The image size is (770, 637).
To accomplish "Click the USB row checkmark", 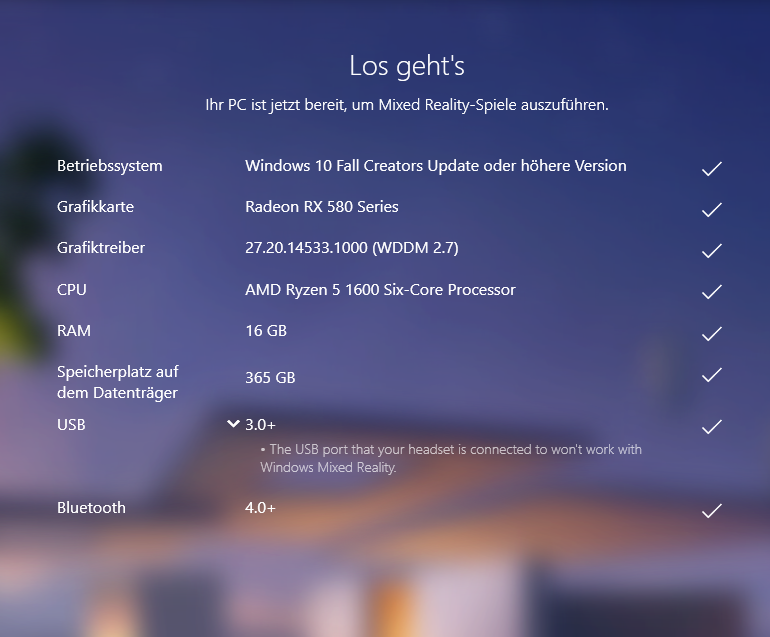I will 712,427.
